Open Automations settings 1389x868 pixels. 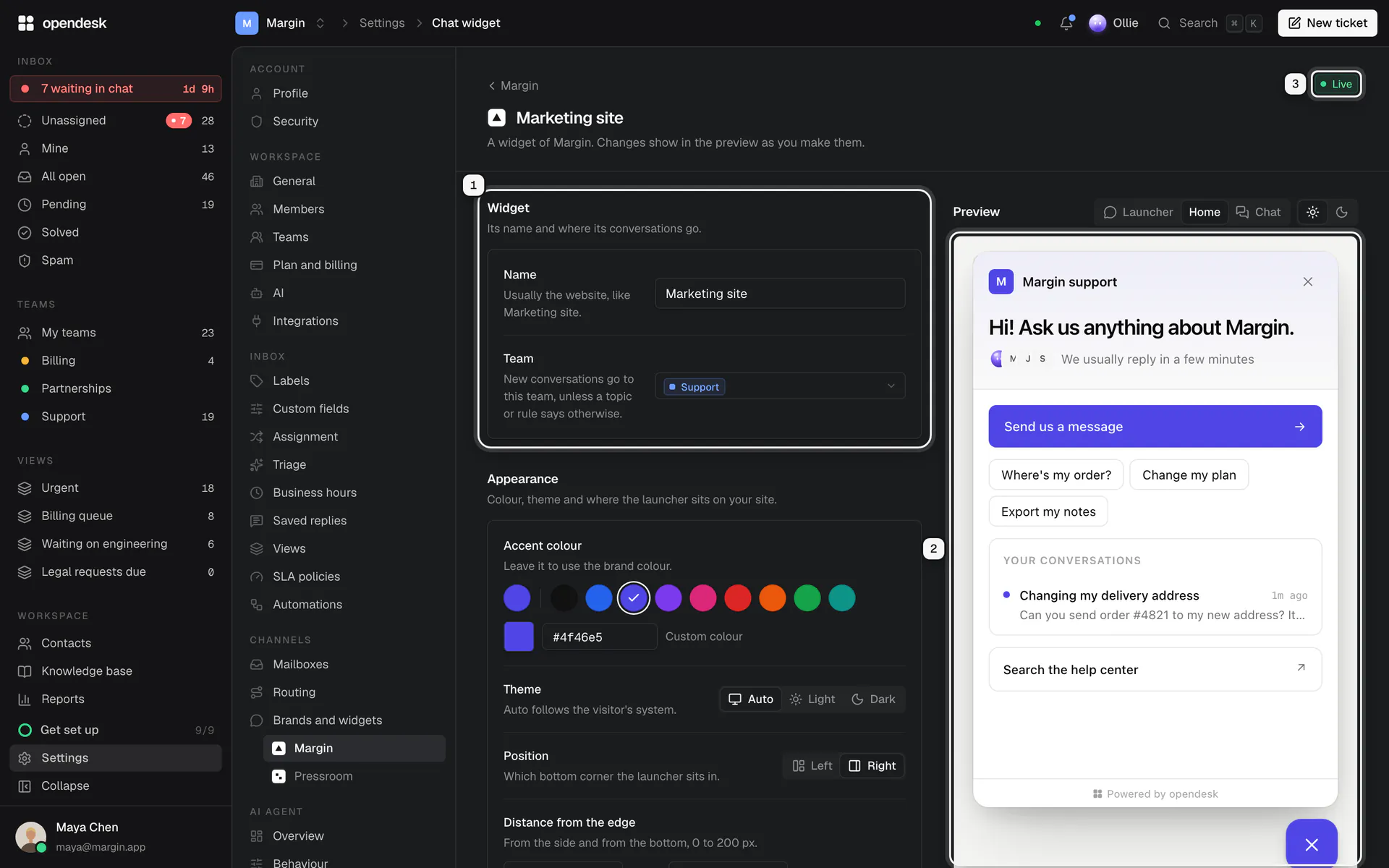click(x=307, y=605)
